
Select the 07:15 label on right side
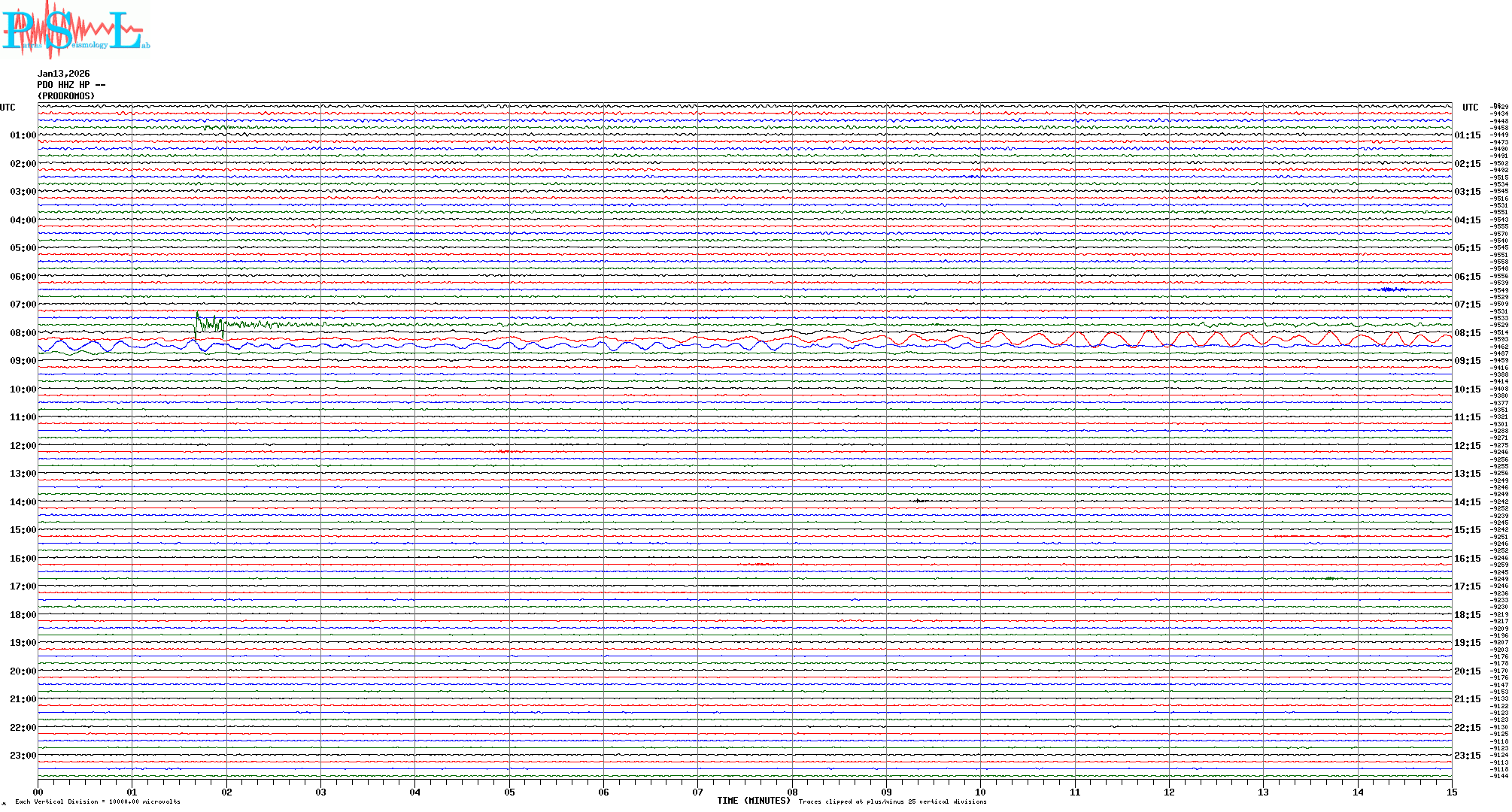1467,304
